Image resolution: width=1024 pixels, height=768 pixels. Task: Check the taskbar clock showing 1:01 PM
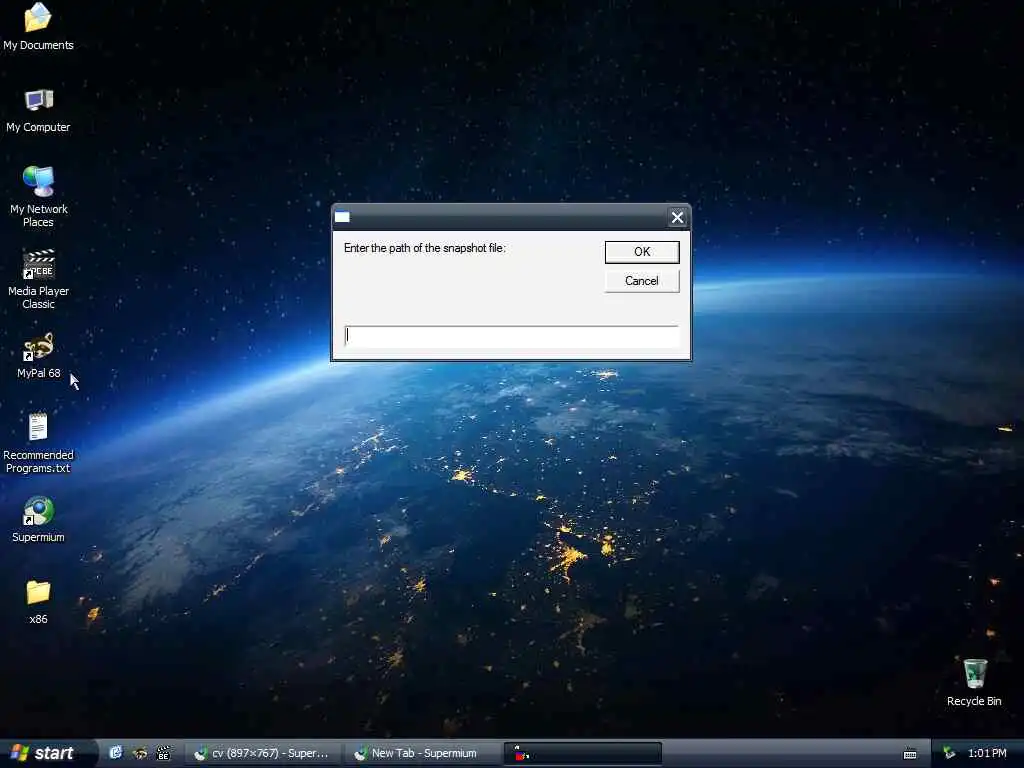point(987,753)
